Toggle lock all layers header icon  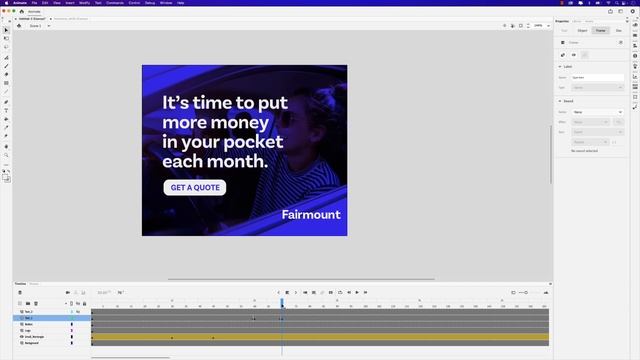pyautogui.click(x=84, y=304)
